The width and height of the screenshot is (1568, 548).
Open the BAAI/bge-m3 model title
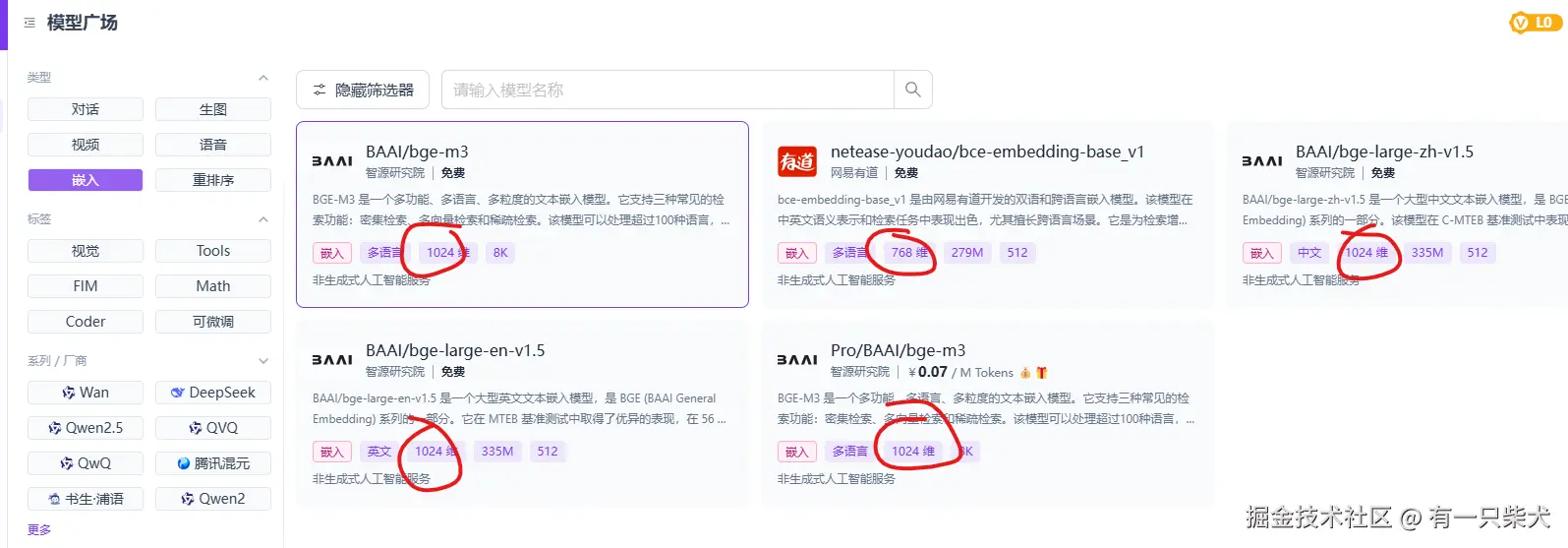coord(417,152)
